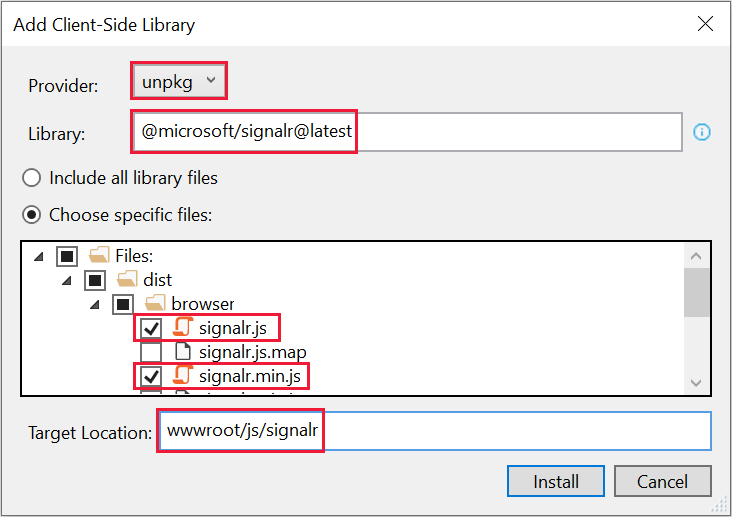Image resolution: width=732 pixels, height=517 pixels.
Task: Collapse the dist folder node
Action: point(67,280)
